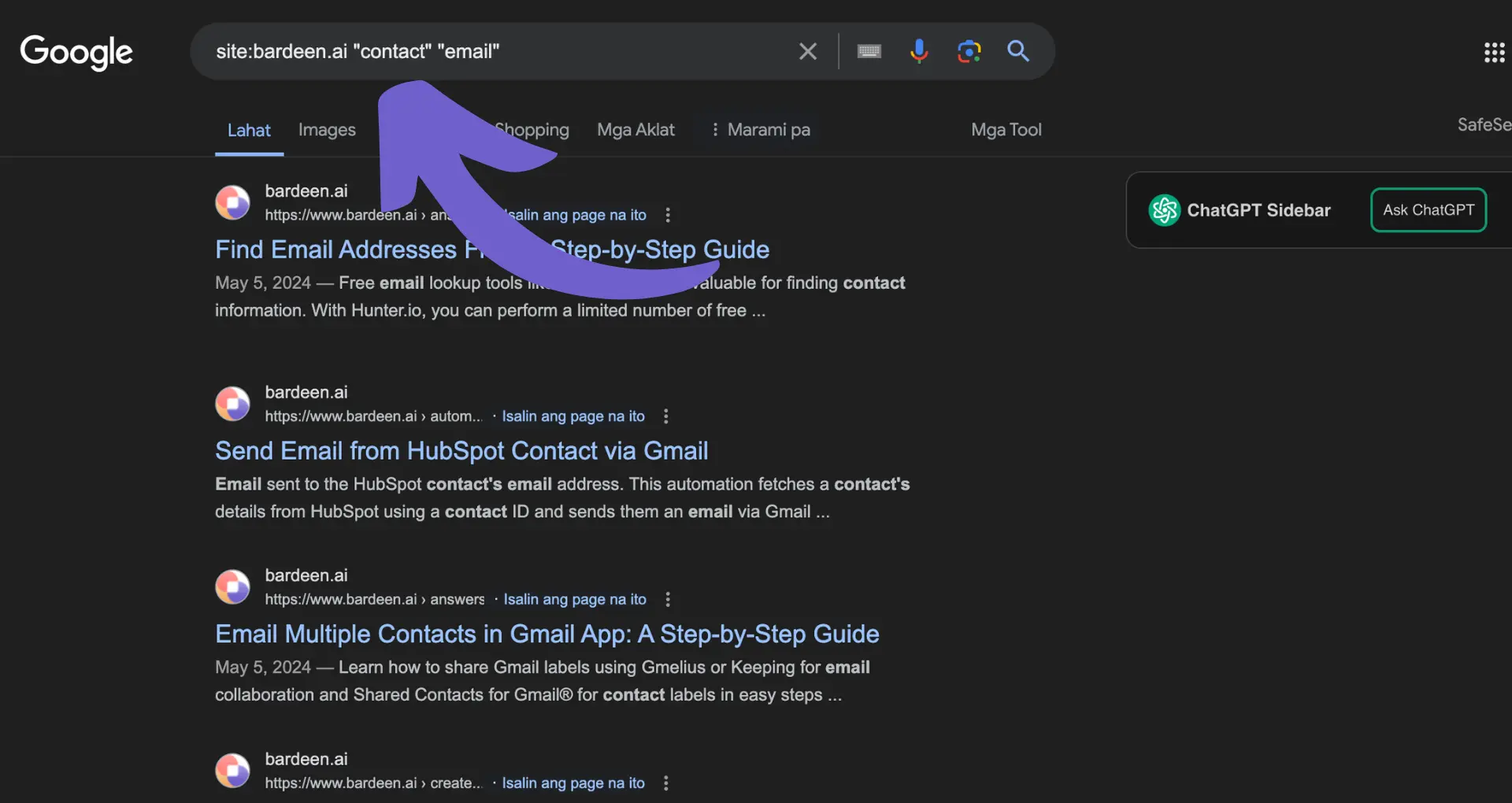Click bardeen.ai favicon of Find Email Addresses result

point(232,202)
